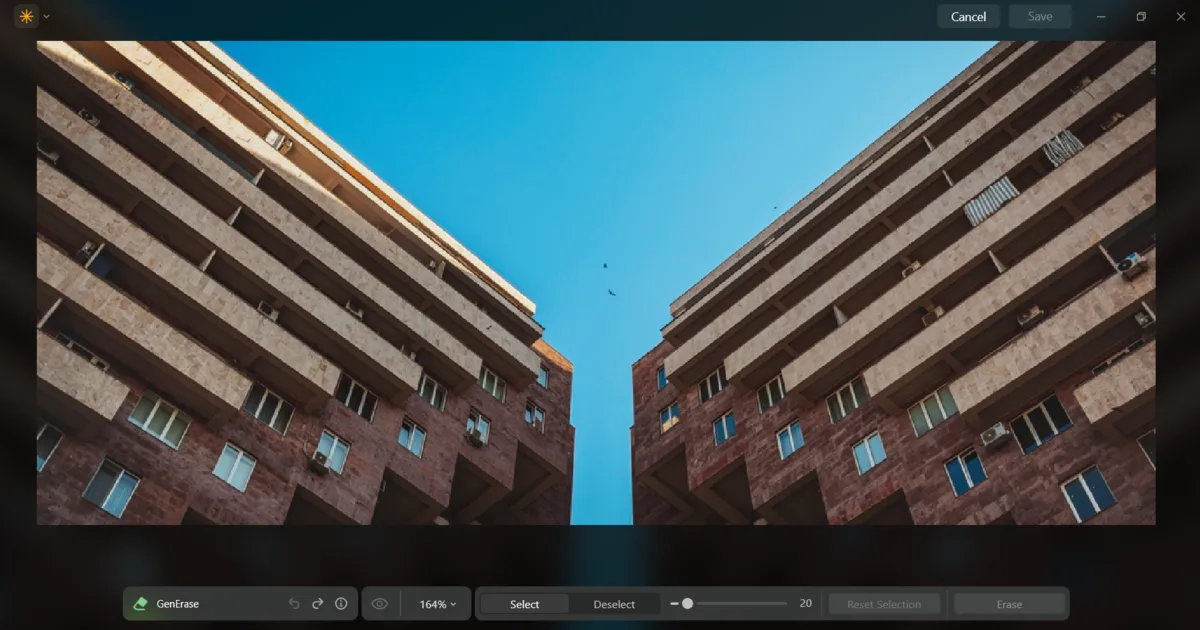Adjust the brush size slider
Viewport: 1200px width, 630px height.
[690, 603]
